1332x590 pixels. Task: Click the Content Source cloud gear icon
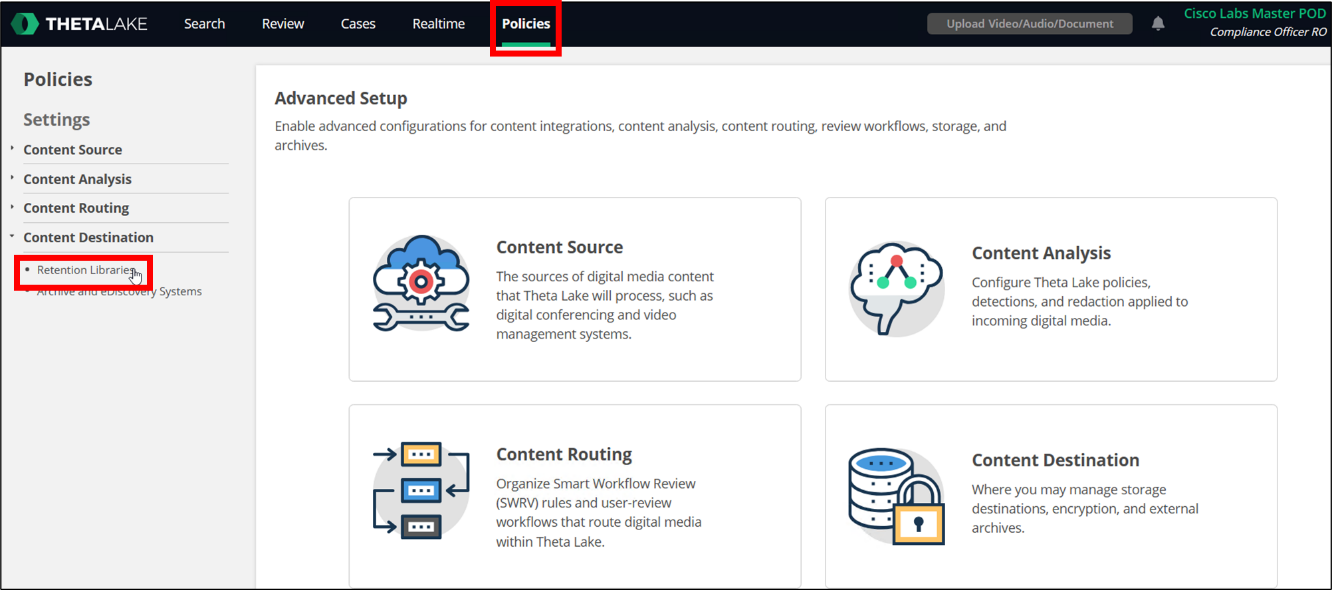421,283
